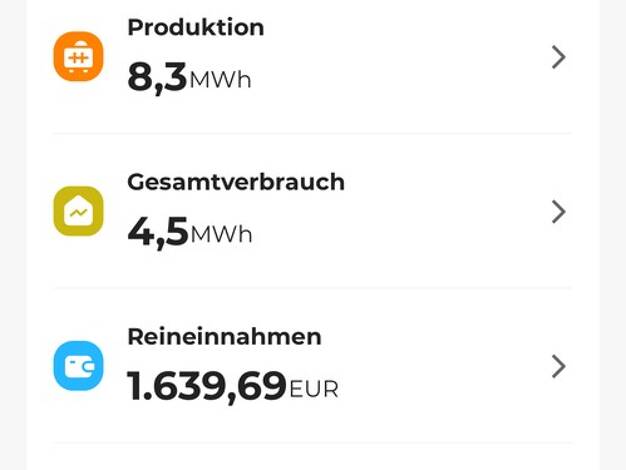This screenshot has height=470, width=626.
Task: Click the 4,5 consumption value
Action: [x=157, y=232]
